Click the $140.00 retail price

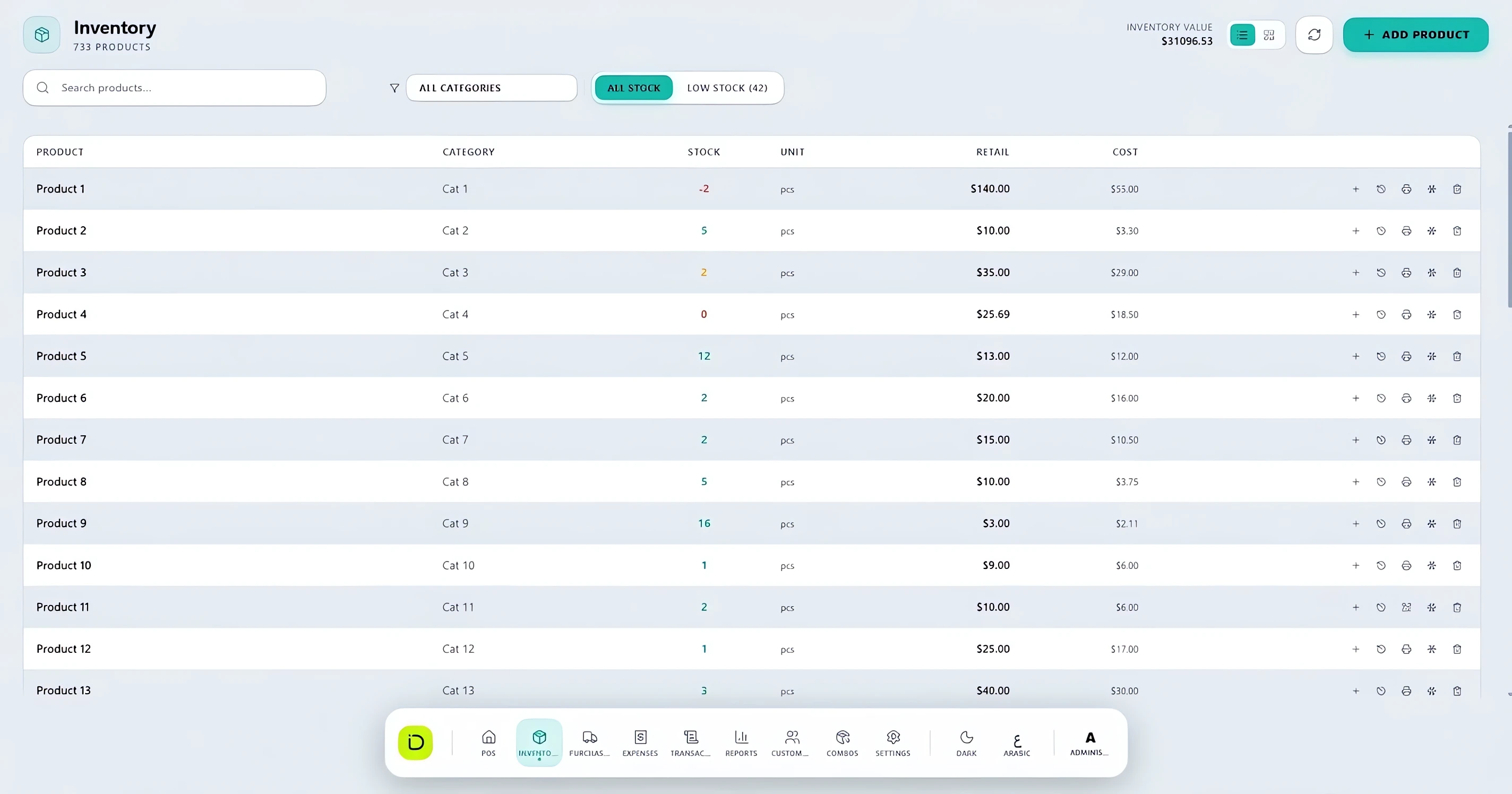(990, 189)
